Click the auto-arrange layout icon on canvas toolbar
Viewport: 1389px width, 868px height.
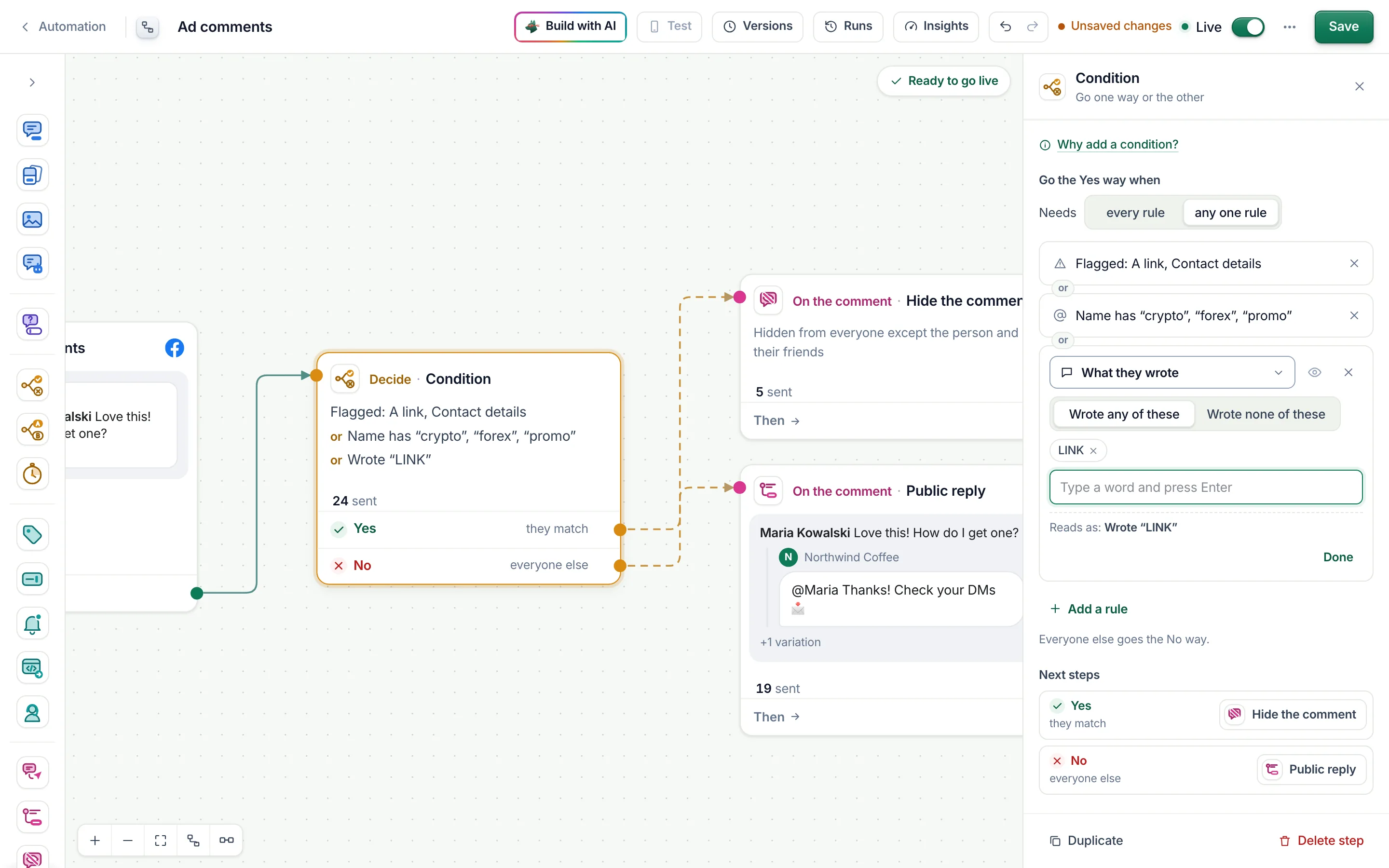click(193, 840)
